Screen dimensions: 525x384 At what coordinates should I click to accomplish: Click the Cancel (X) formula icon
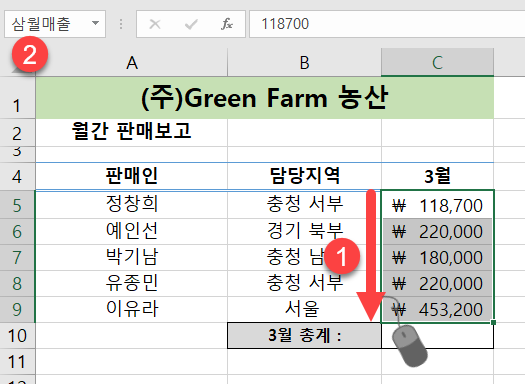155,24
